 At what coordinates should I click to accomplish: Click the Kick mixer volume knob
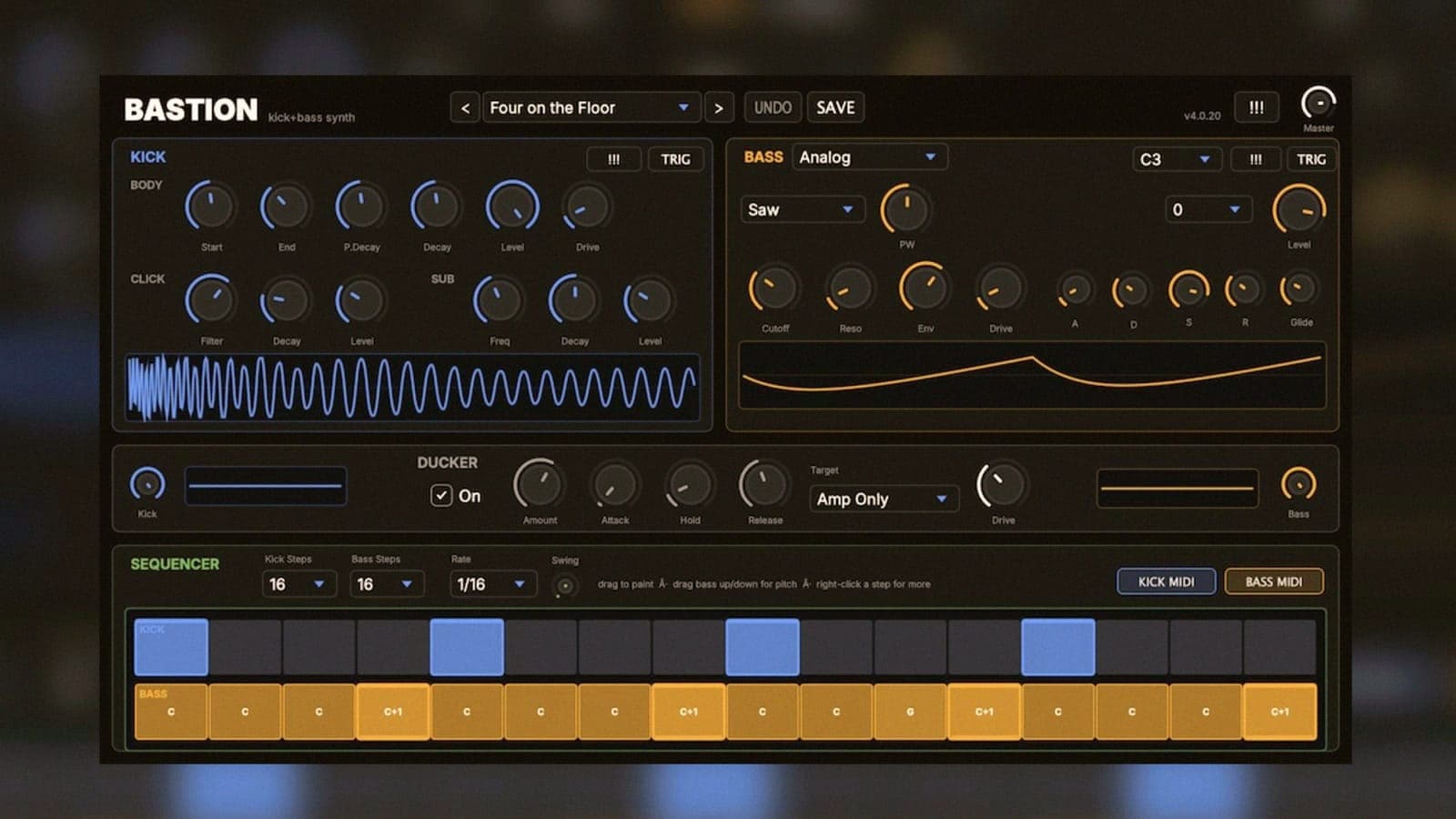tap(147, 483)
